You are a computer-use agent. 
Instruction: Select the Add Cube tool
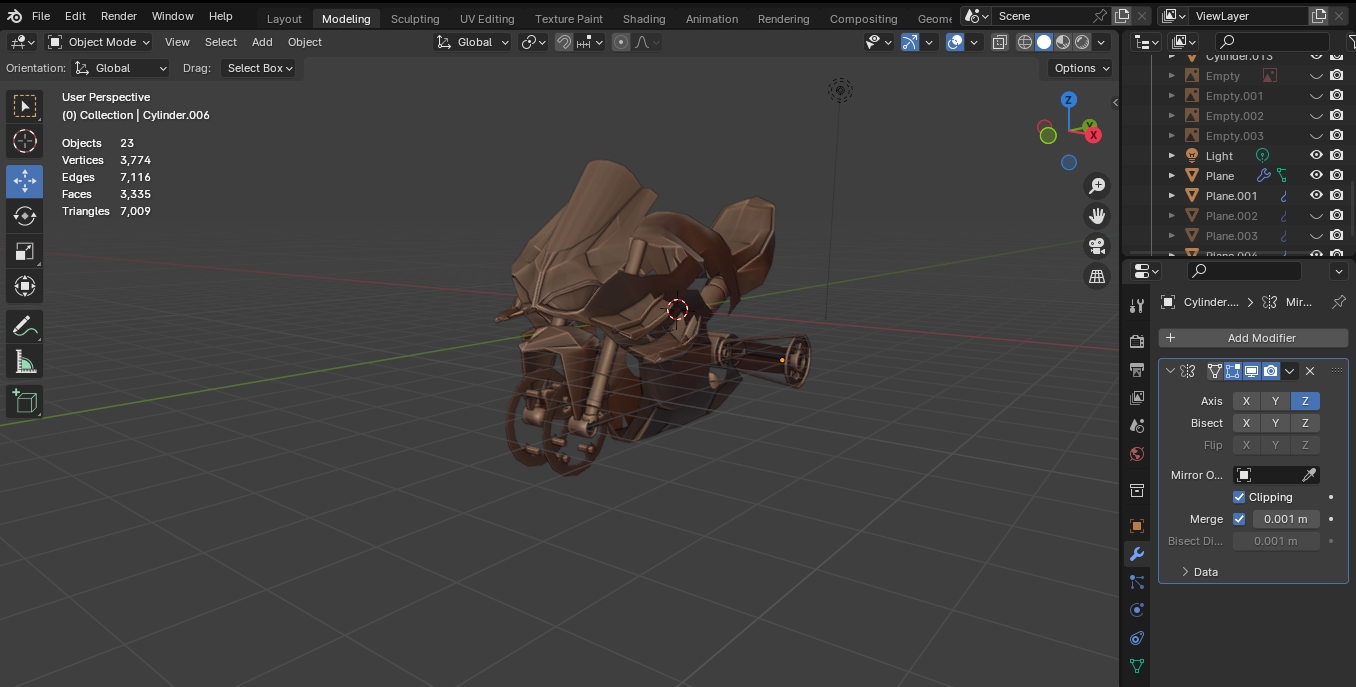point(25,402)
